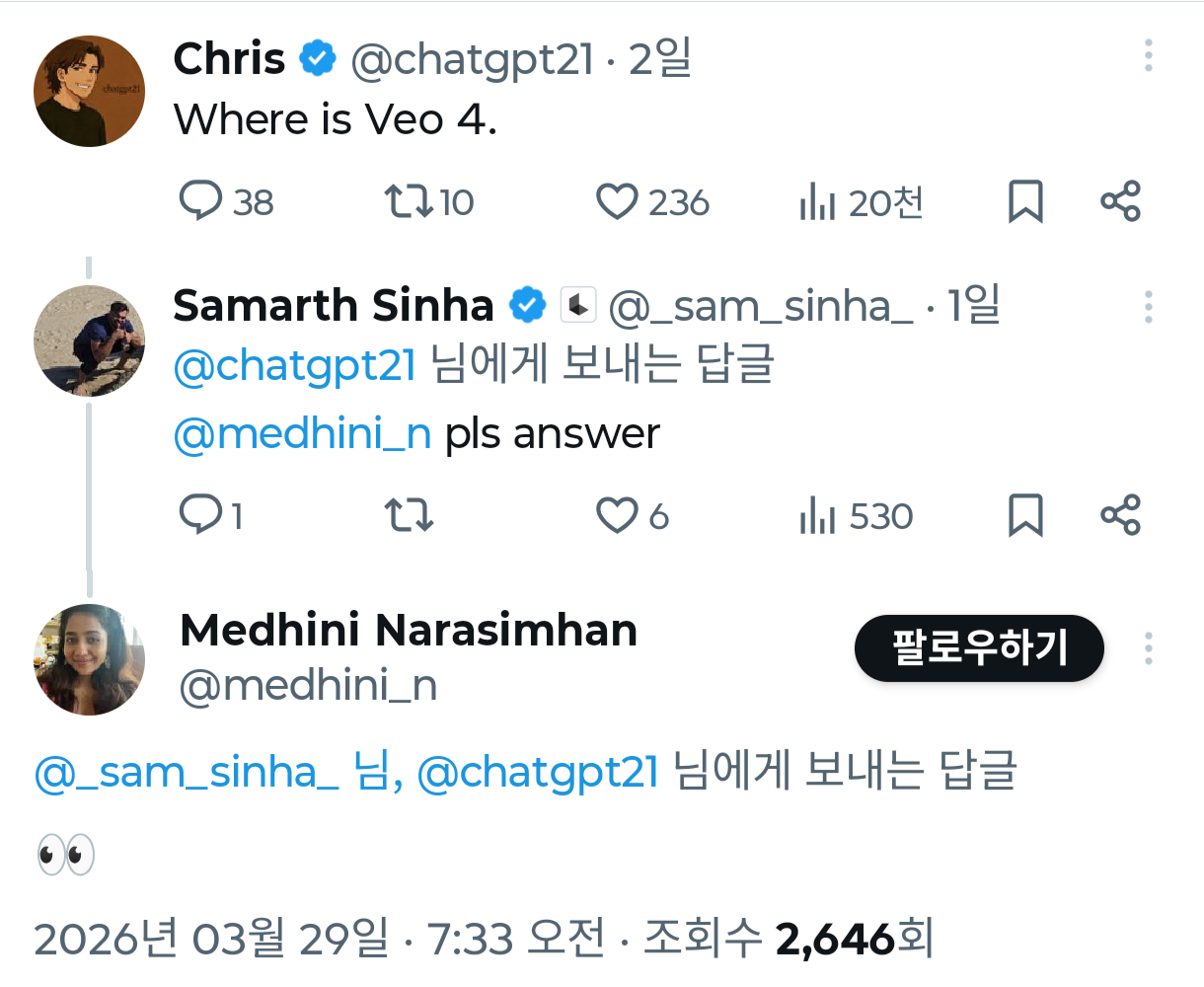Open the @medhini_n mention link
Screen dimensions: 1204x987
(302, 434)
